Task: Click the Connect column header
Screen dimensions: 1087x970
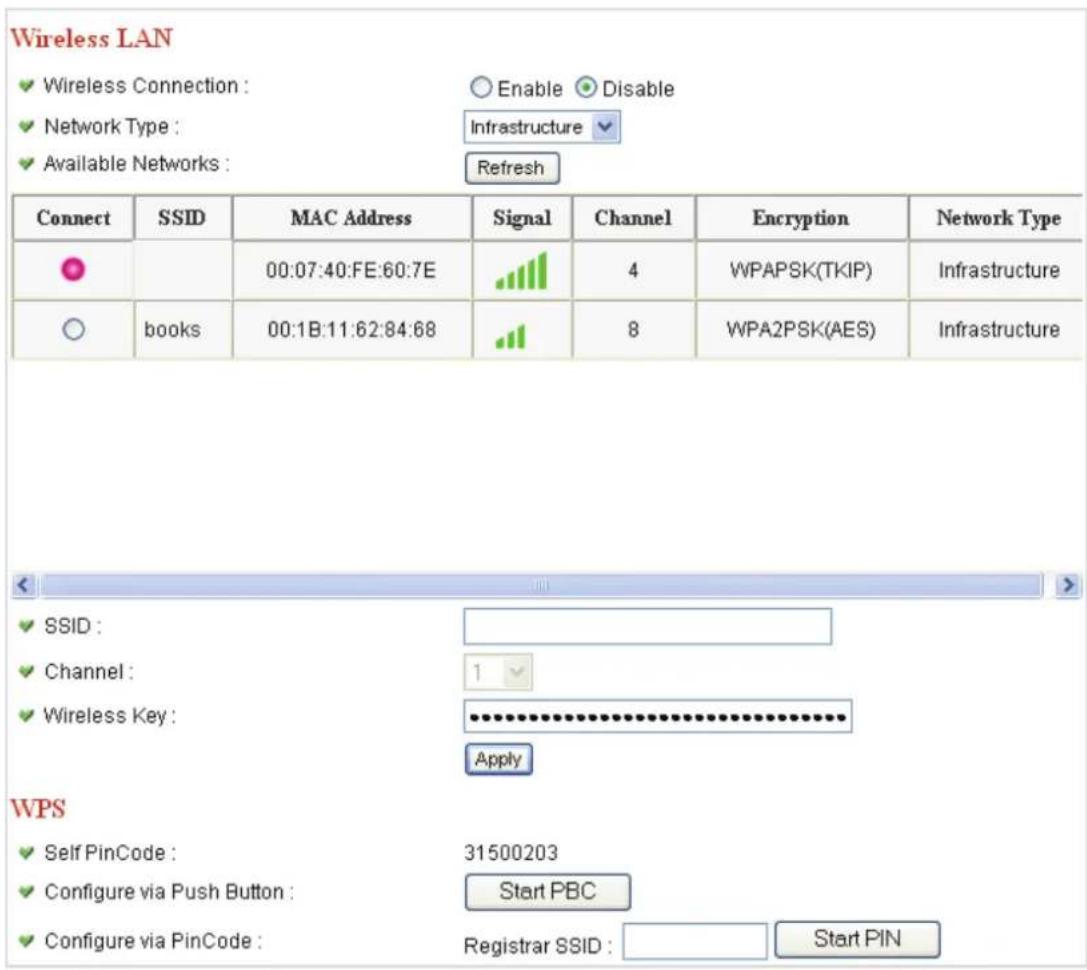Action: (x=73, y=218)
